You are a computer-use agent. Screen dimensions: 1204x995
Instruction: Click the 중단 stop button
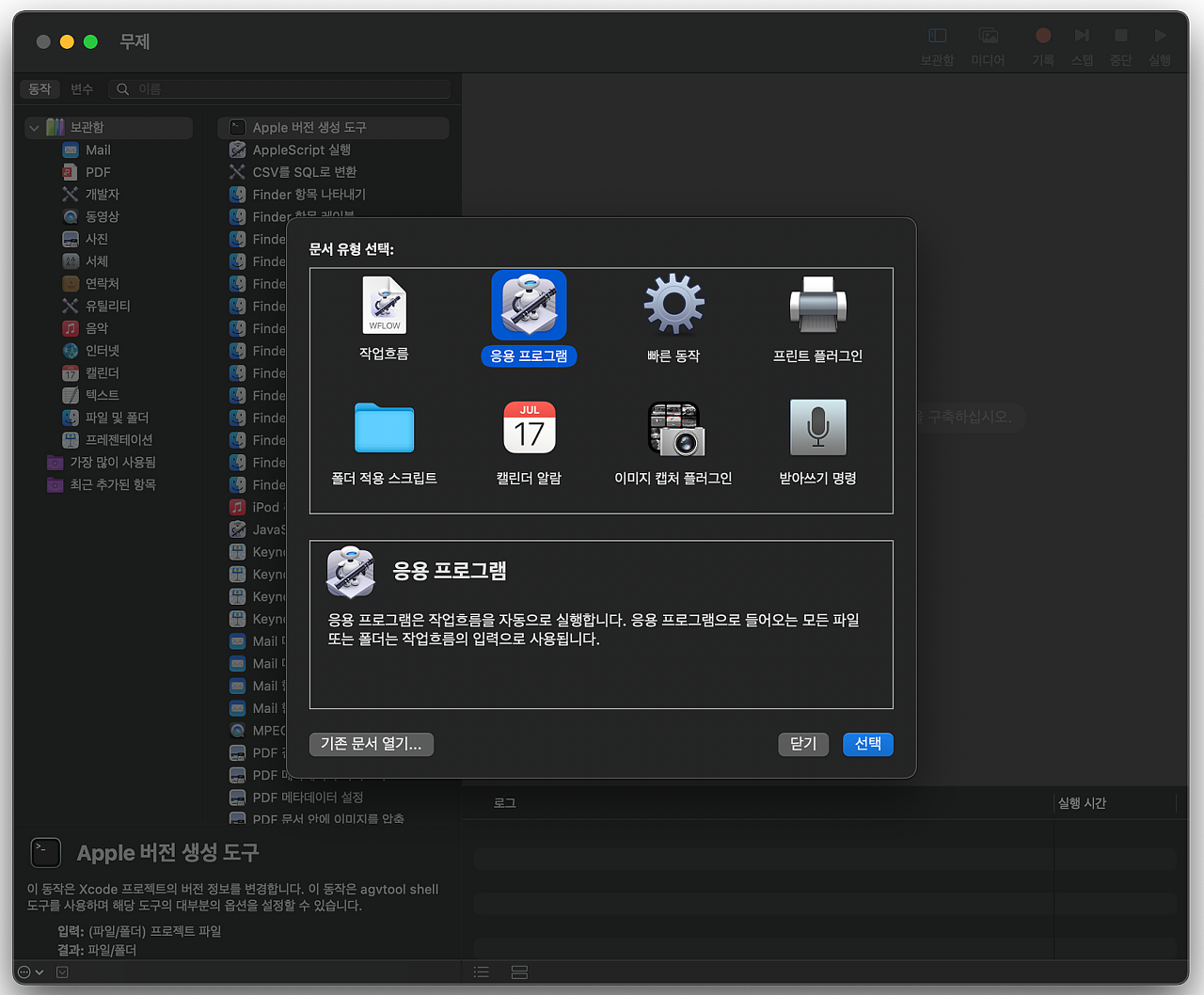point(1120,45)
